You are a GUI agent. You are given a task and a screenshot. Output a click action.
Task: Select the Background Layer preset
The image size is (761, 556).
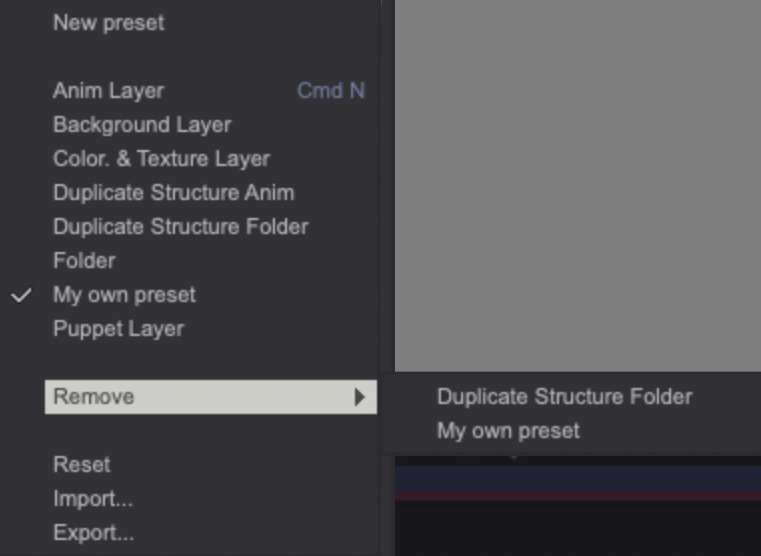tap(142, 124)
